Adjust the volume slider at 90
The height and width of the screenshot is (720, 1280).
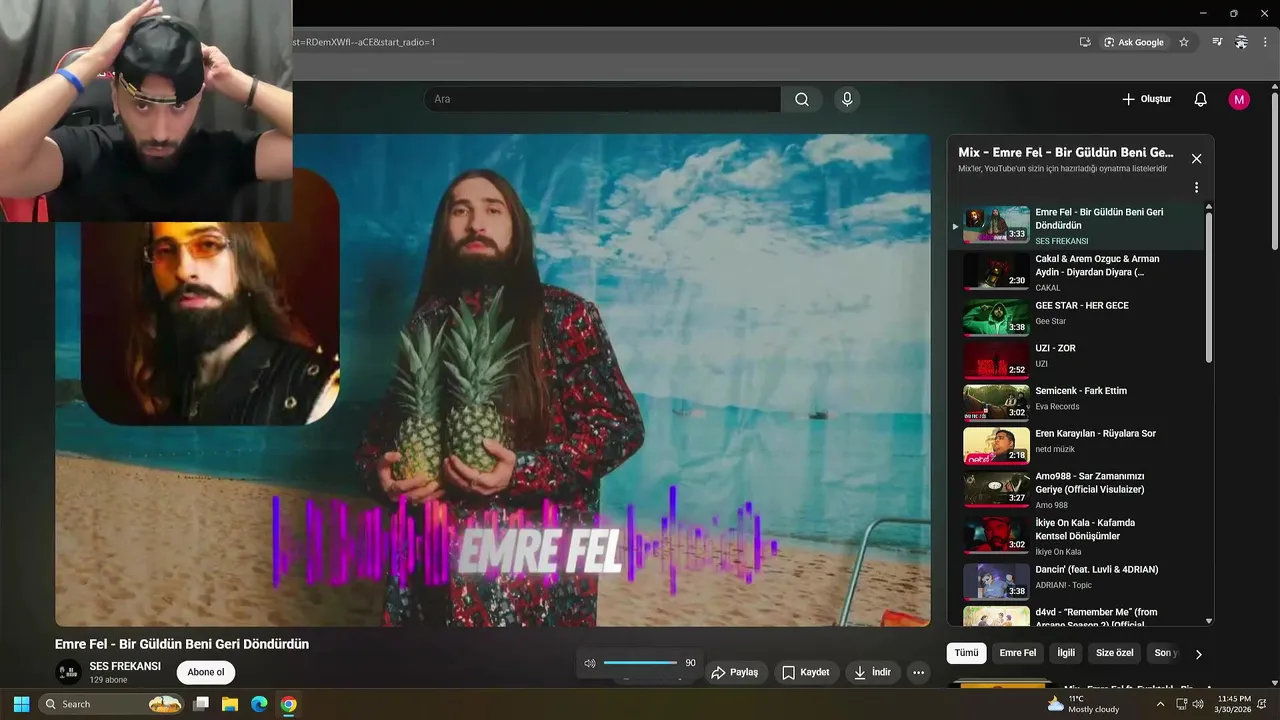pyautogui.click(x=641, y=663)
